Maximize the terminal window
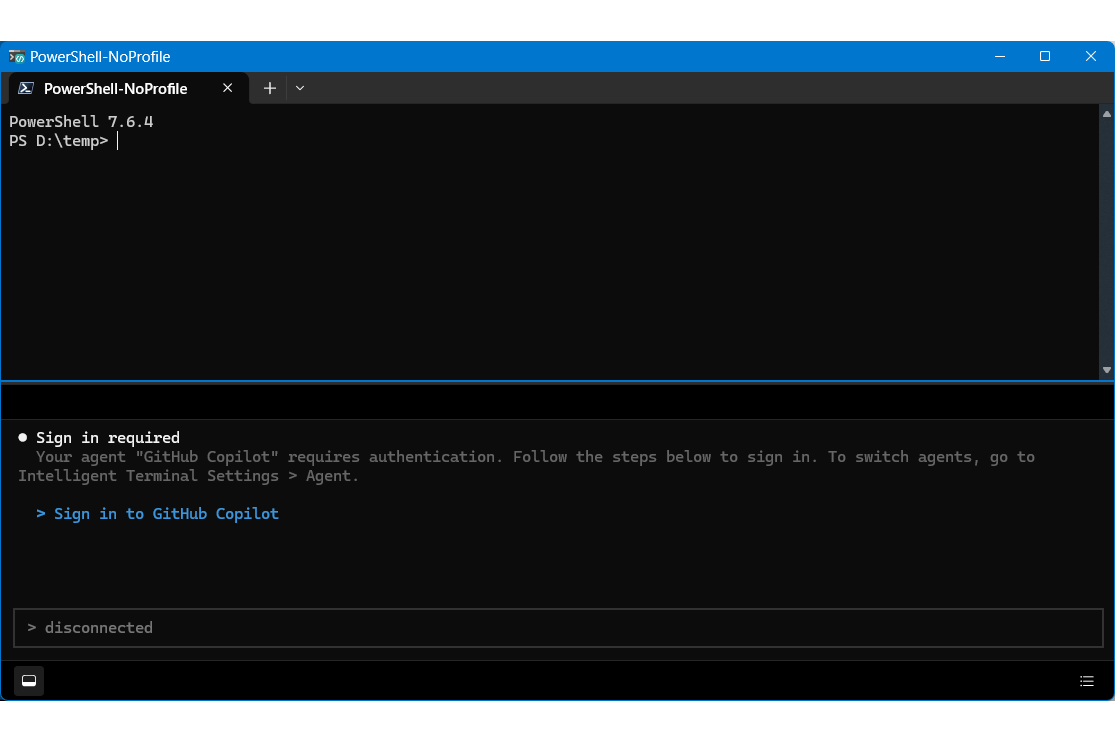Screen dimensions: 1115x743 pyautogui.click(x=1045, y=56)
